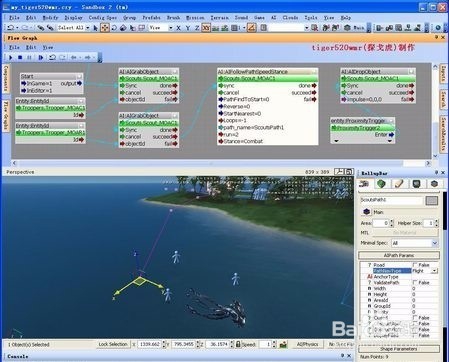Stop the flow graph playback
This screenshot has width=449, height=362.
point(20,58)
